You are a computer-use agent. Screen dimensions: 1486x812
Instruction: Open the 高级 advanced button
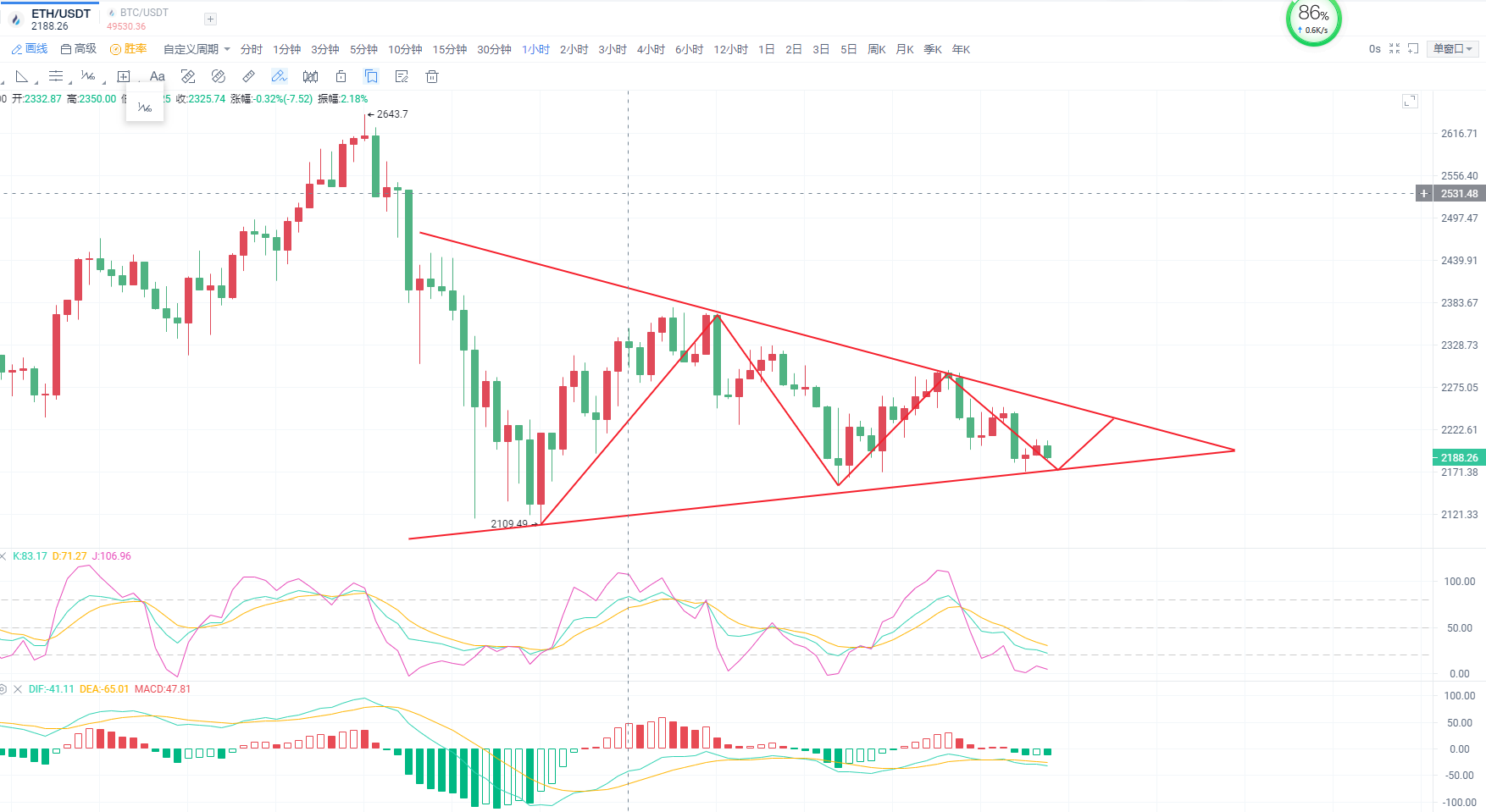(79, 49)
